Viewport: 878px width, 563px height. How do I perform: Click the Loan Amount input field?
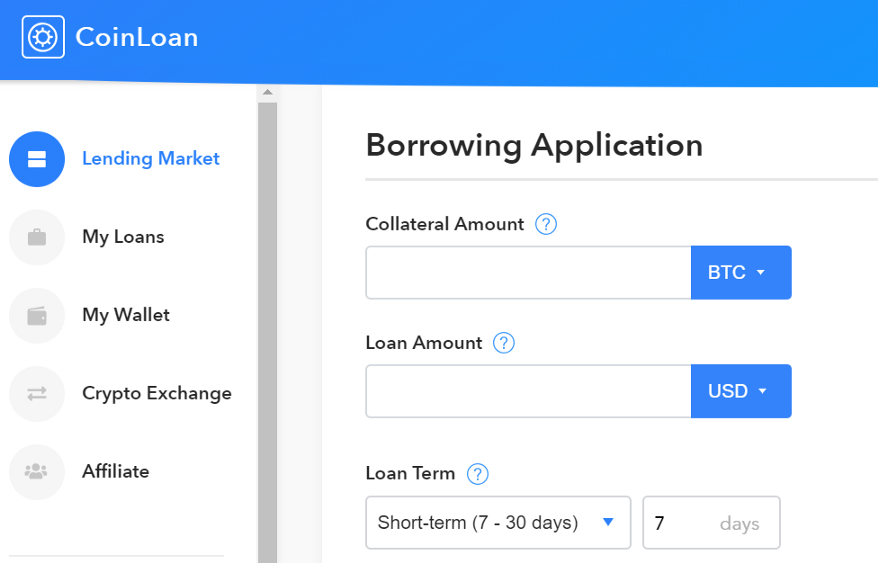(x=529, y=391)
